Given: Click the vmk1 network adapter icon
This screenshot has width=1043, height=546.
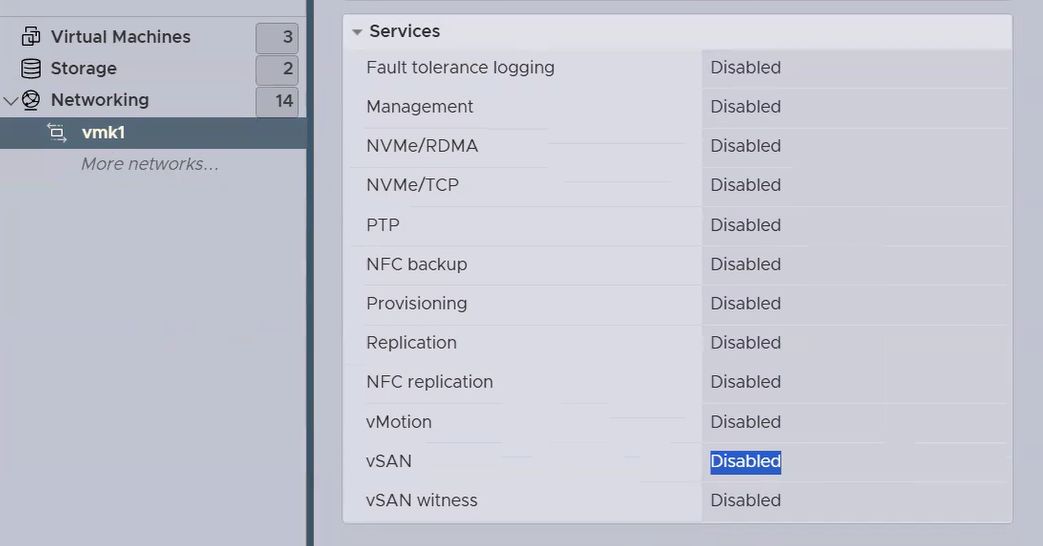Looking at the screenshot, I should coord(57,133).
